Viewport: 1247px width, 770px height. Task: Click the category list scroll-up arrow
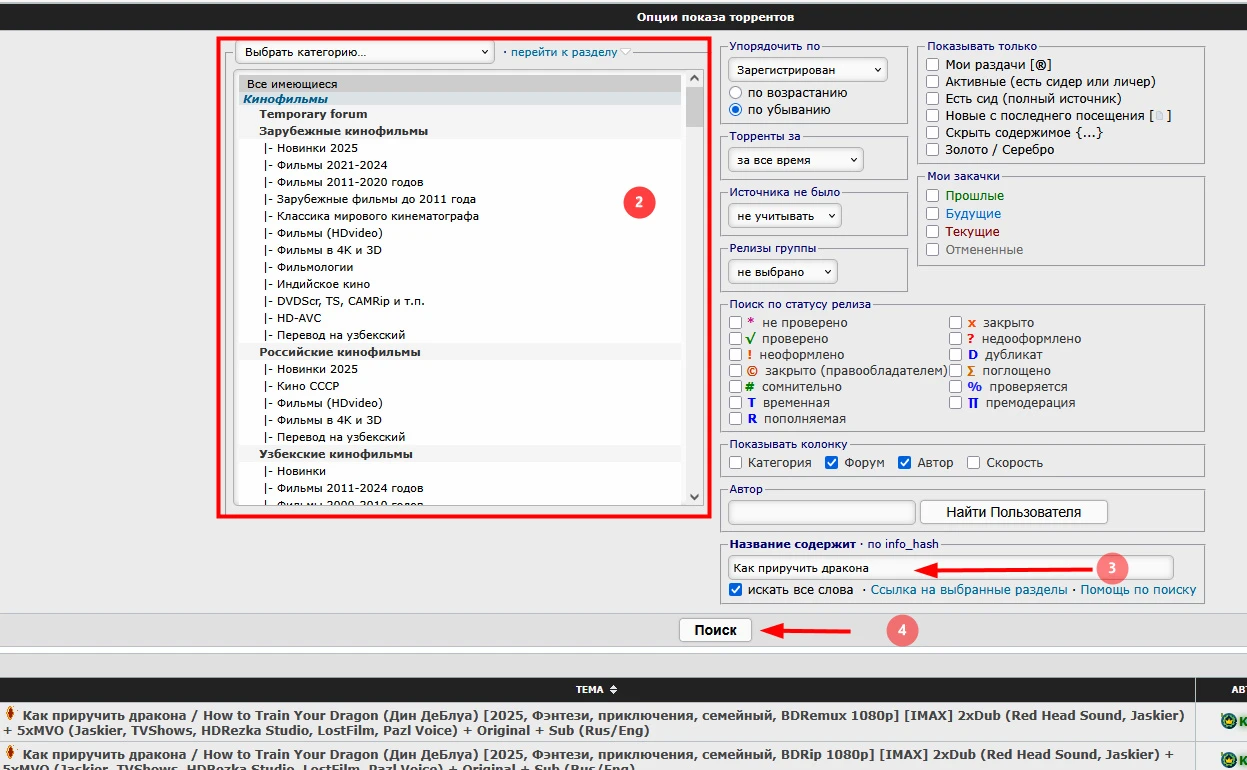(x=695, y=81)
